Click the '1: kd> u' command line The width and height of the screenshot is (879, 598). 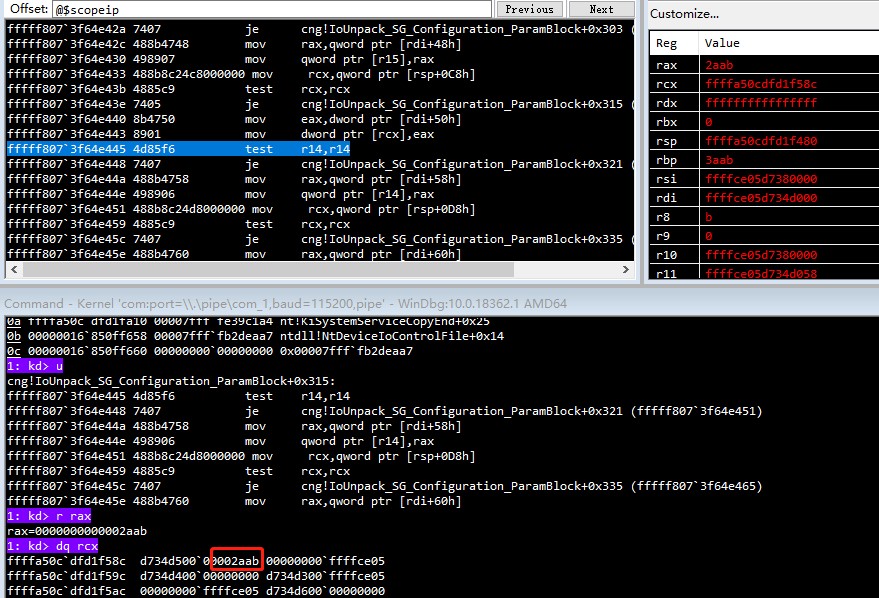click(35, 366)
